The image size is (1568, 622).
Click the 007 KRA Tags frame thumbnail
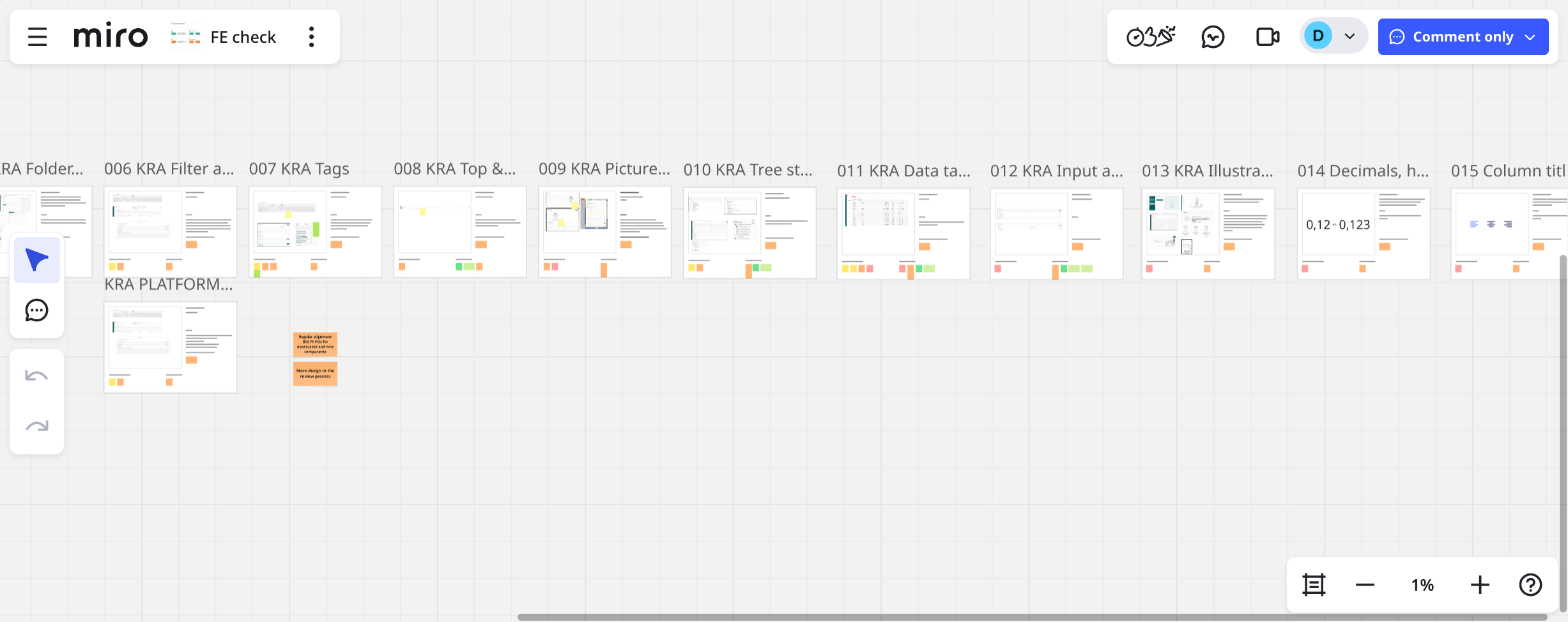point(315,232)
